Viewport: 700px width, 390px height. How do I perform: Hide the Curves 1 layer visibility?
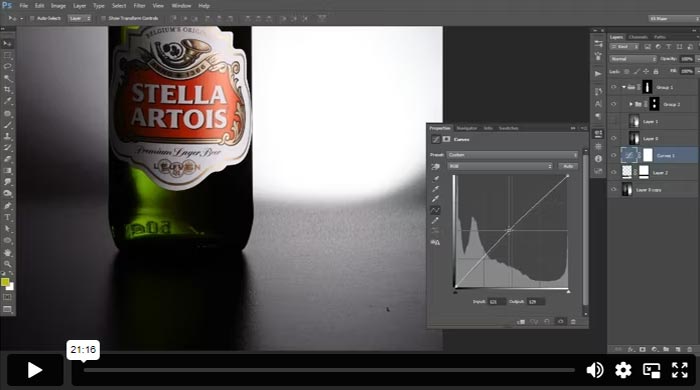coord(613,155)
